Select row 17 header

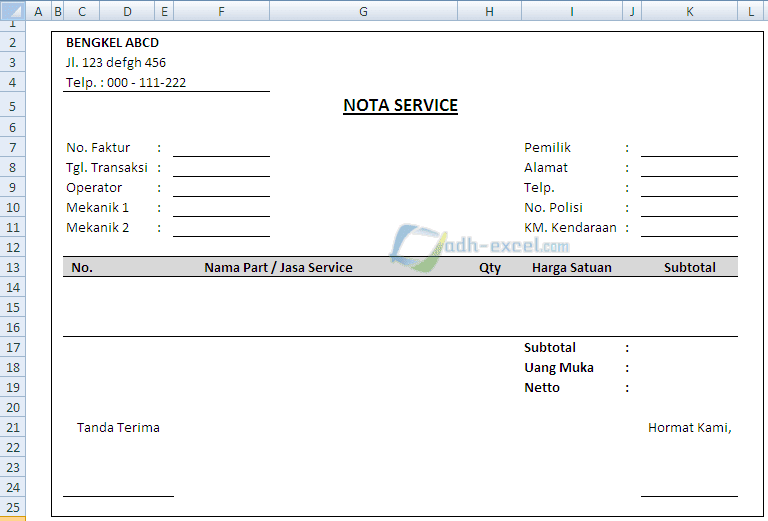pos(13,347)
